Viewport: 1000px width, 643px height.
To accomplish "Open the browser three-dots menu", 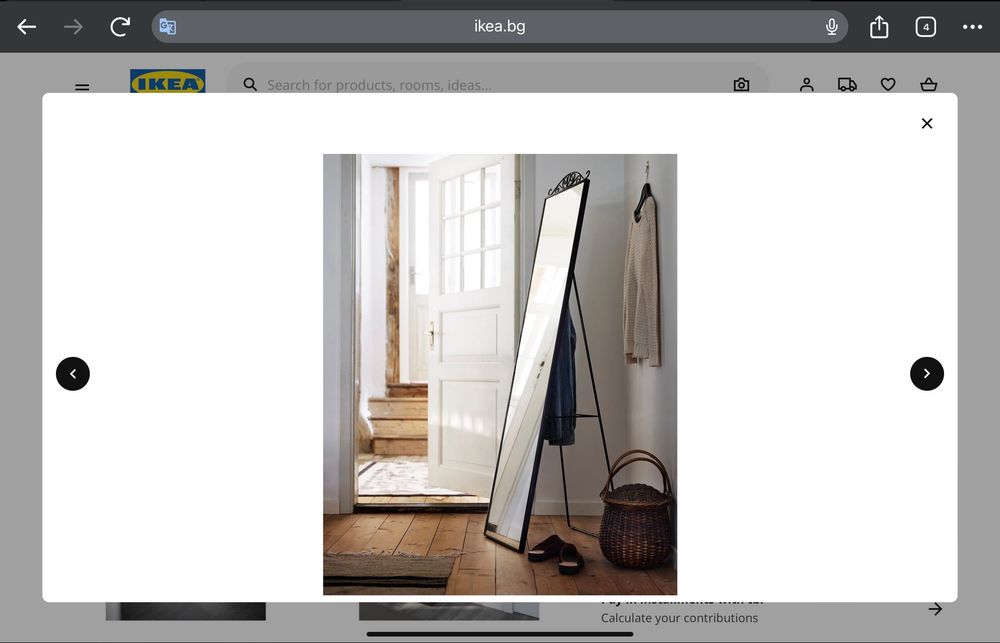I will 972,27.
